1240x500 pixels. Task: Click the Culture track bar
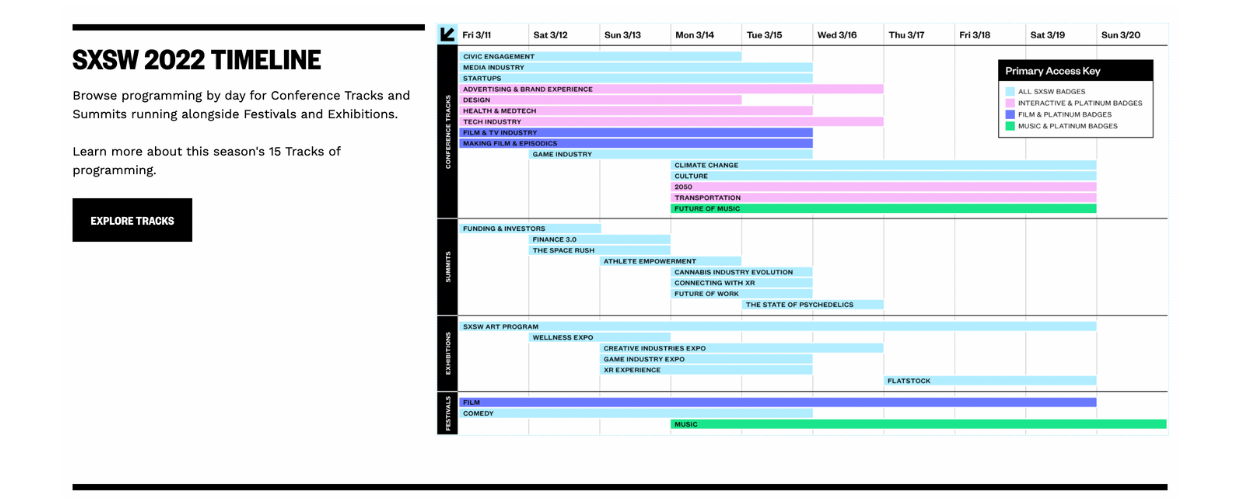pyautogui.click(x=884, y=176)
